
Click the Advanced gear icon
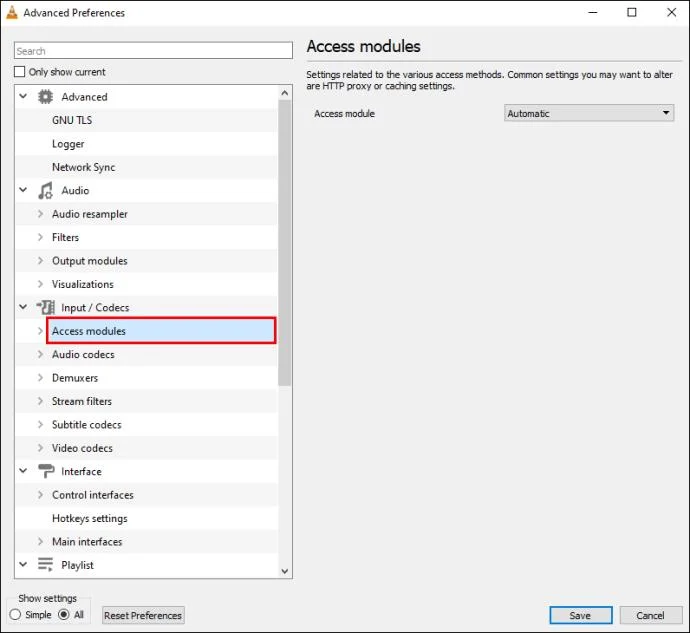[x=45, y=97]
